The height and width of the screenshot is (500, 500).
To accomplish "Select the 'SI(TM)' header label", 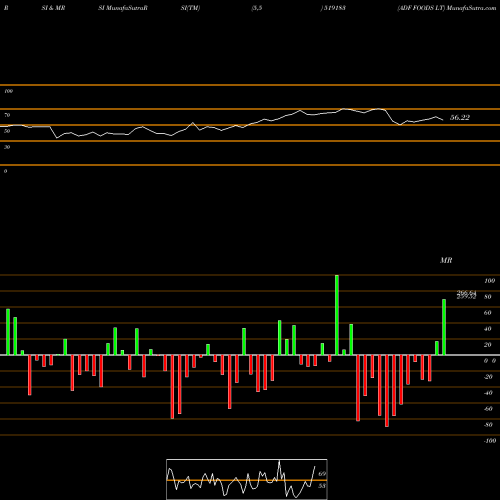I will [190, 8].
